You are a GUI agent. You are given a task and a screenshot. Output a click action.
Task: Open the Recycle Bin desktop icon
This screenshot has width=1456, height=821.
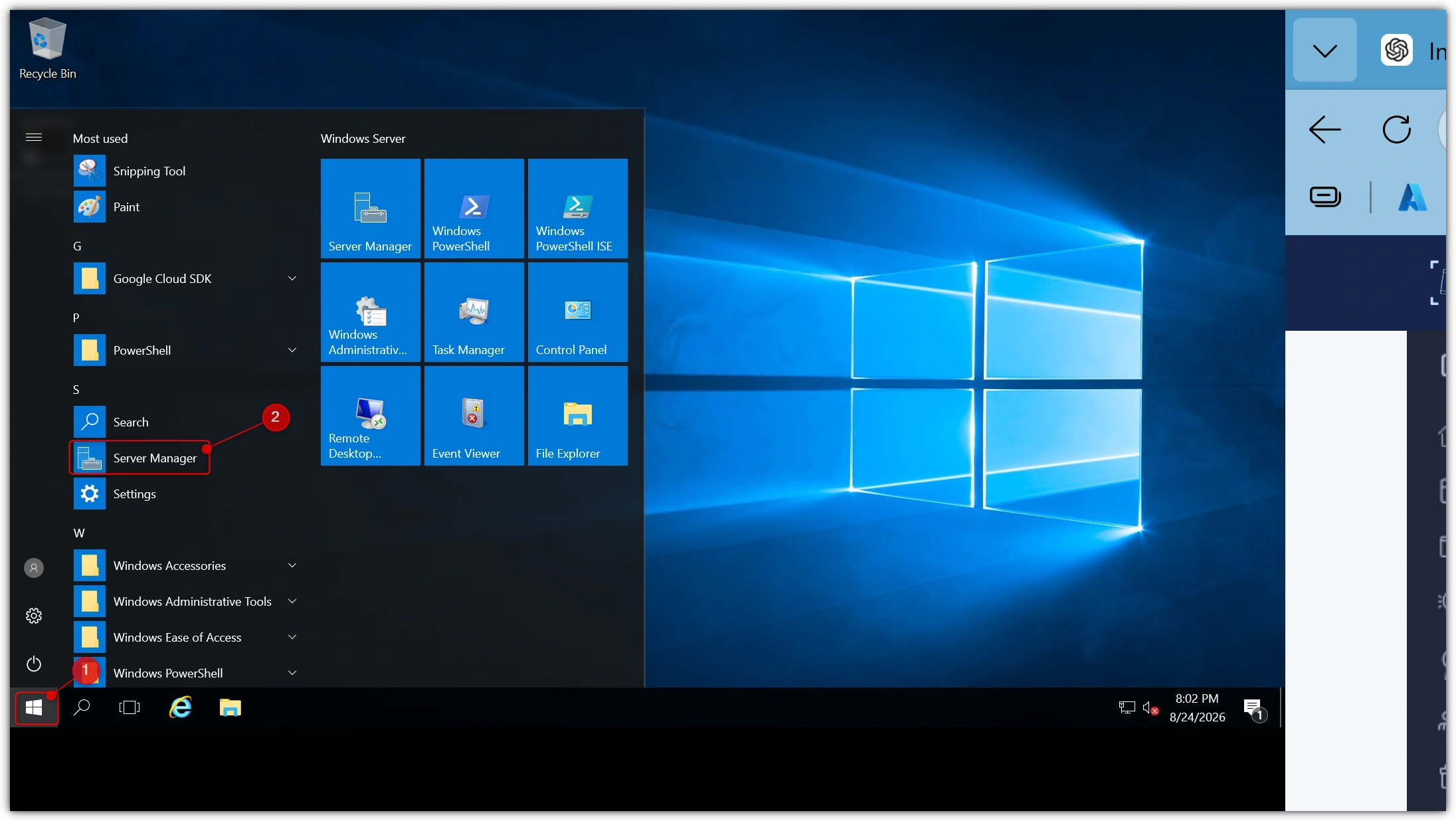pos(47,48)
